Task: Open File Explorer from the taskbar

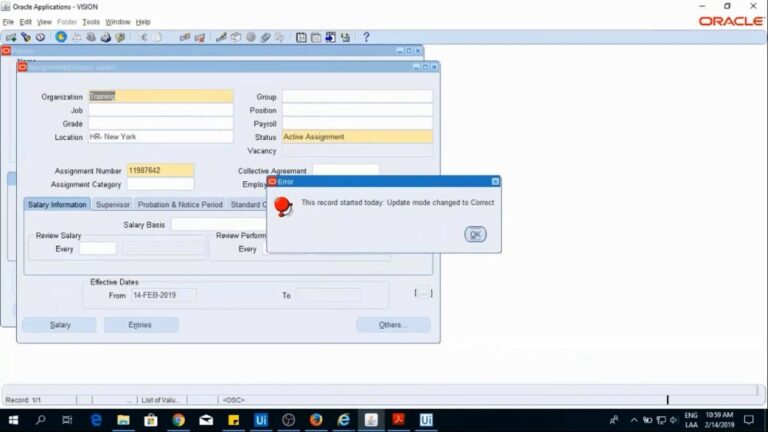Action: pos(123,420)
